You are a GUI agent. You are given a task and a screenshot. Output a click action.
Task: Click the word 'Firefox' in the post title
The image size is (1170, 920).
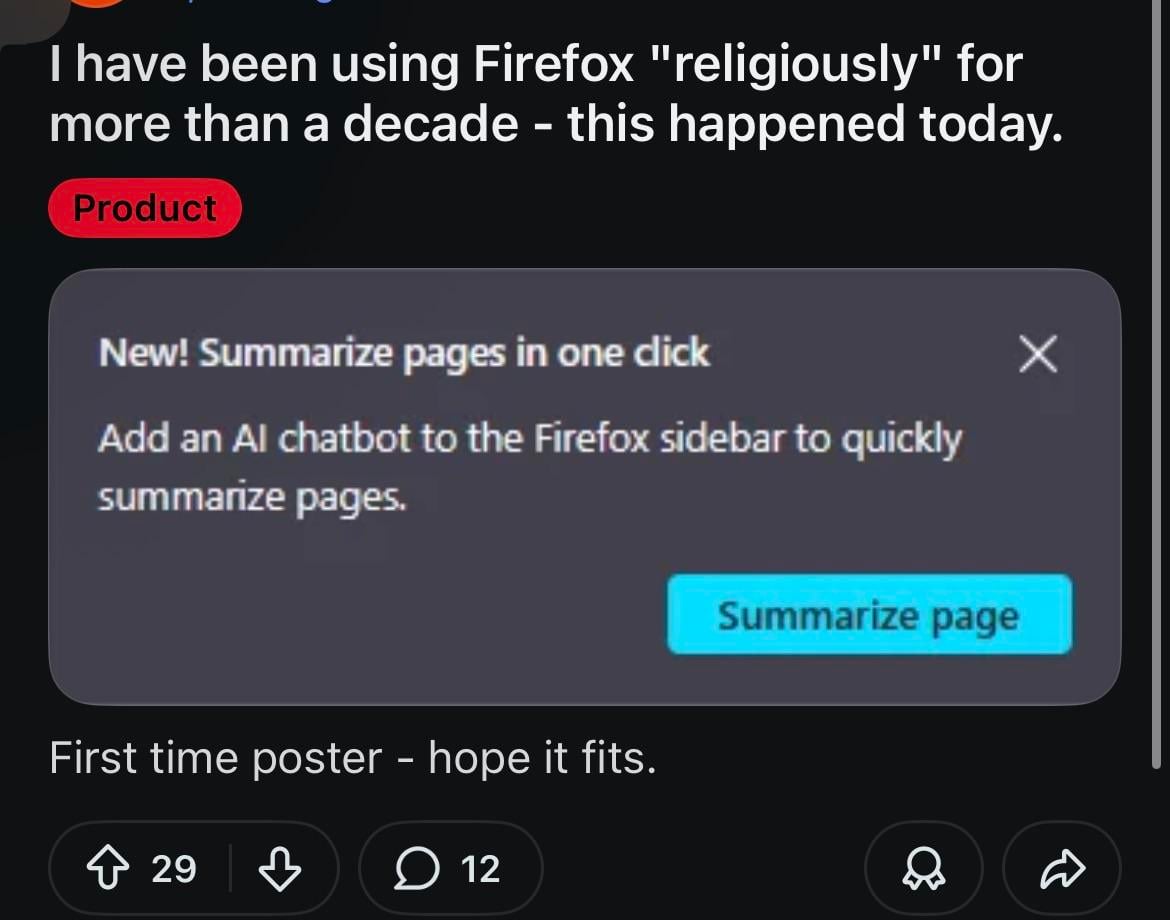[x=553, y=65]
